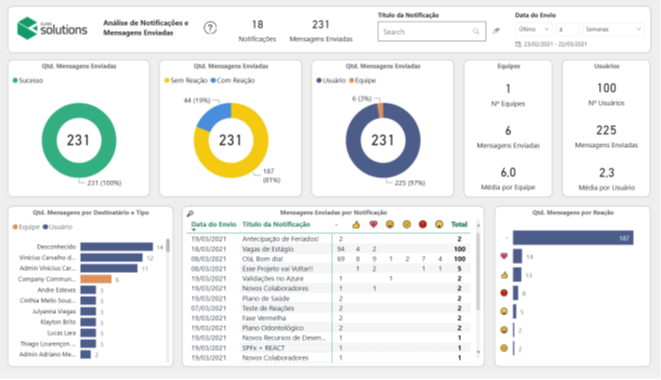Select the Validações no Azure row
The width and height of the screenshot is (661, 380).
coord(329,278)
